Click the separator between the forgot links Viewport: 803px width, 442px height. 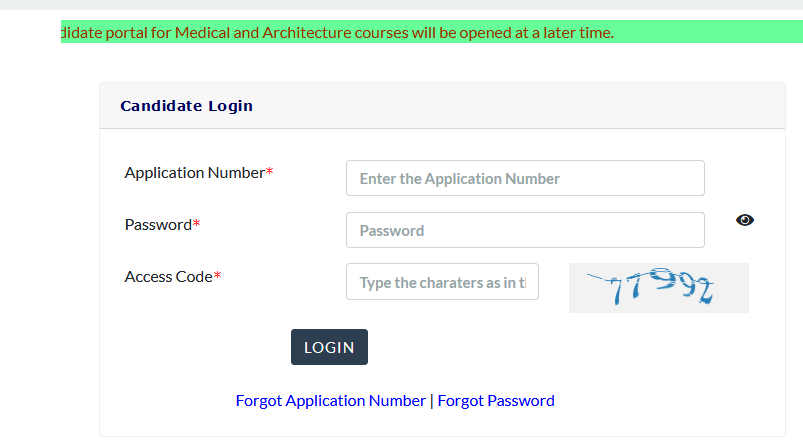432,401
